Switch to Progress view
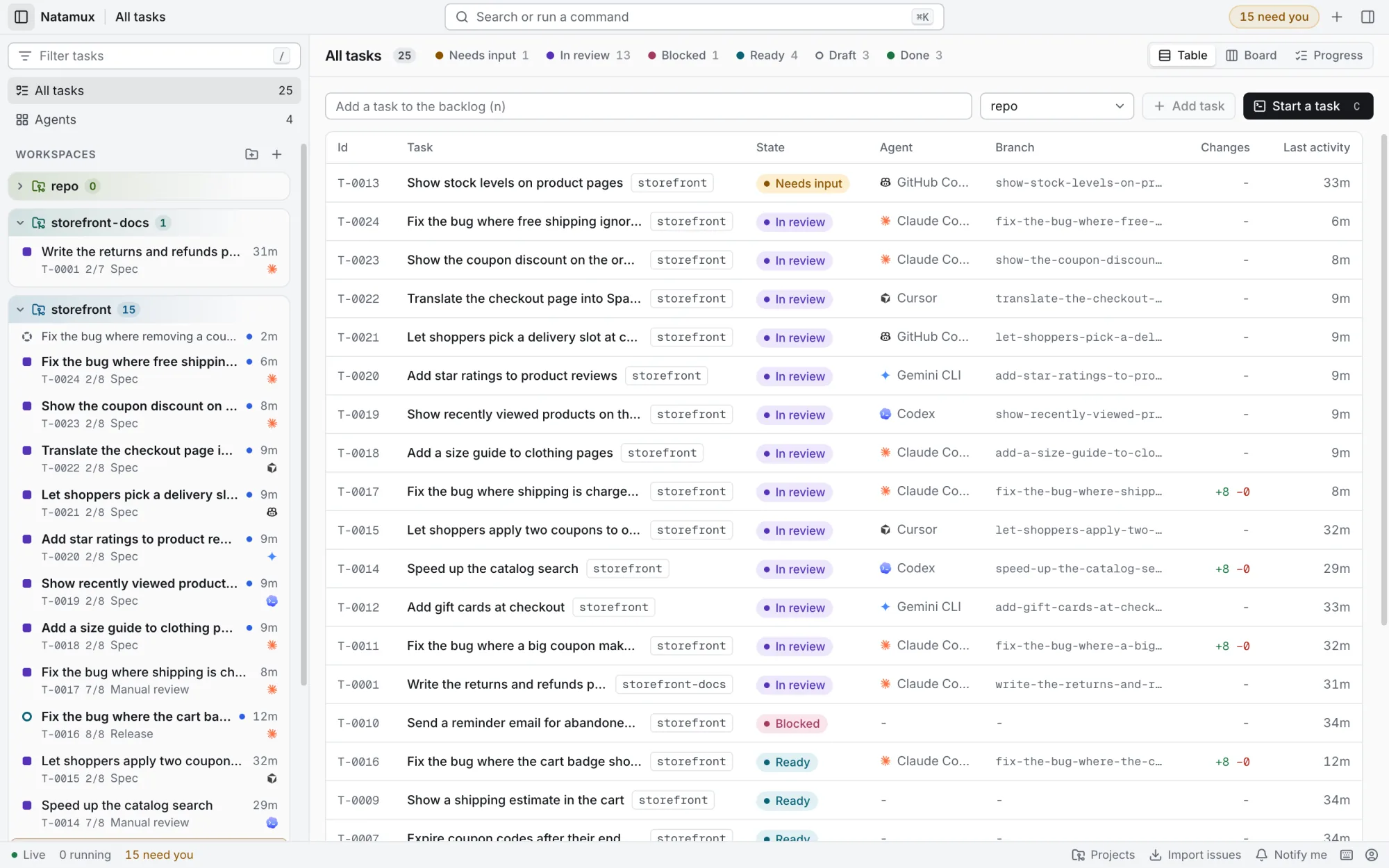 tap(1328, 56)
